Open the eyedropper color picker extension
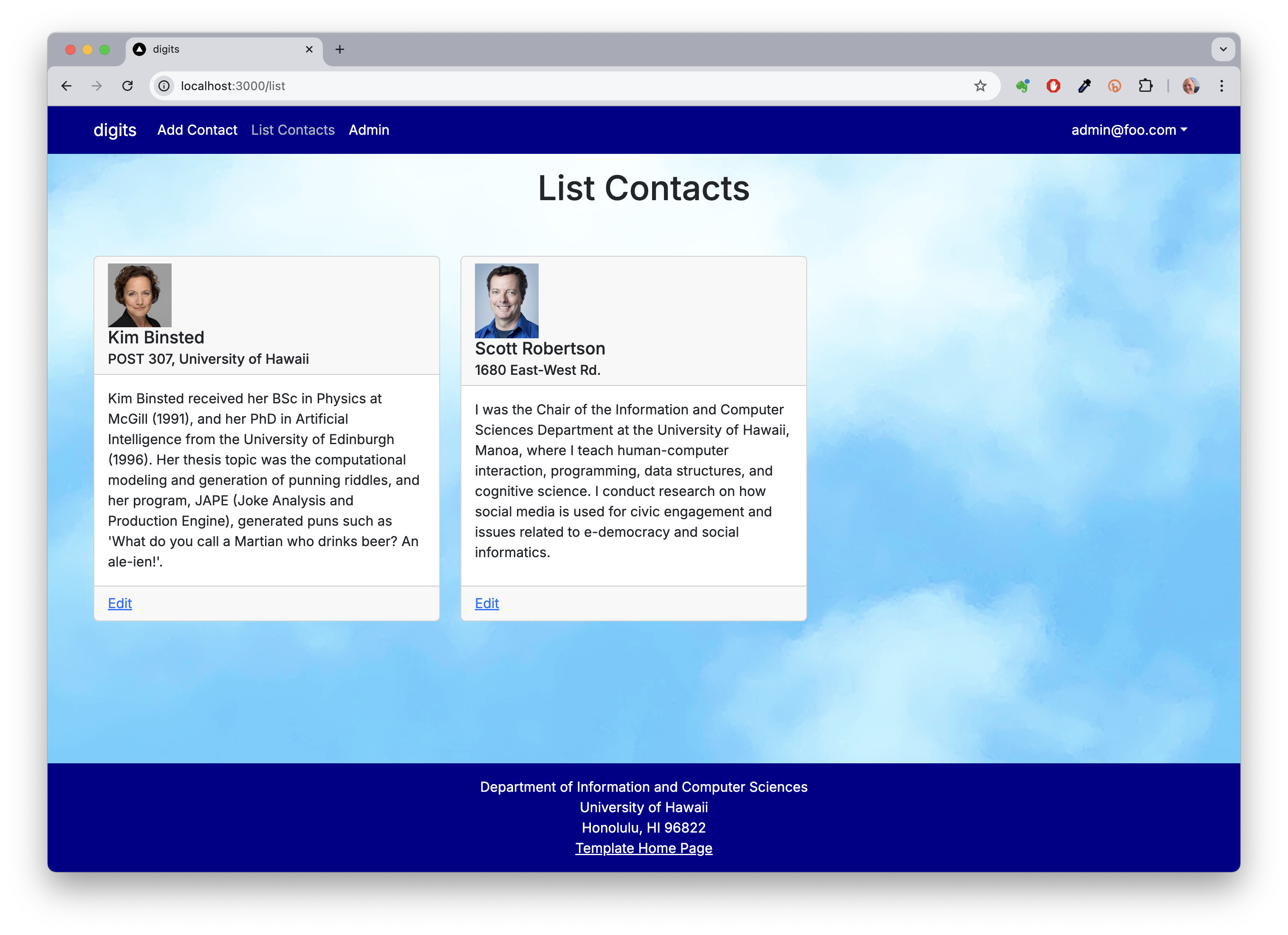Viewport: 1288px width, 935px height. 1084,86
